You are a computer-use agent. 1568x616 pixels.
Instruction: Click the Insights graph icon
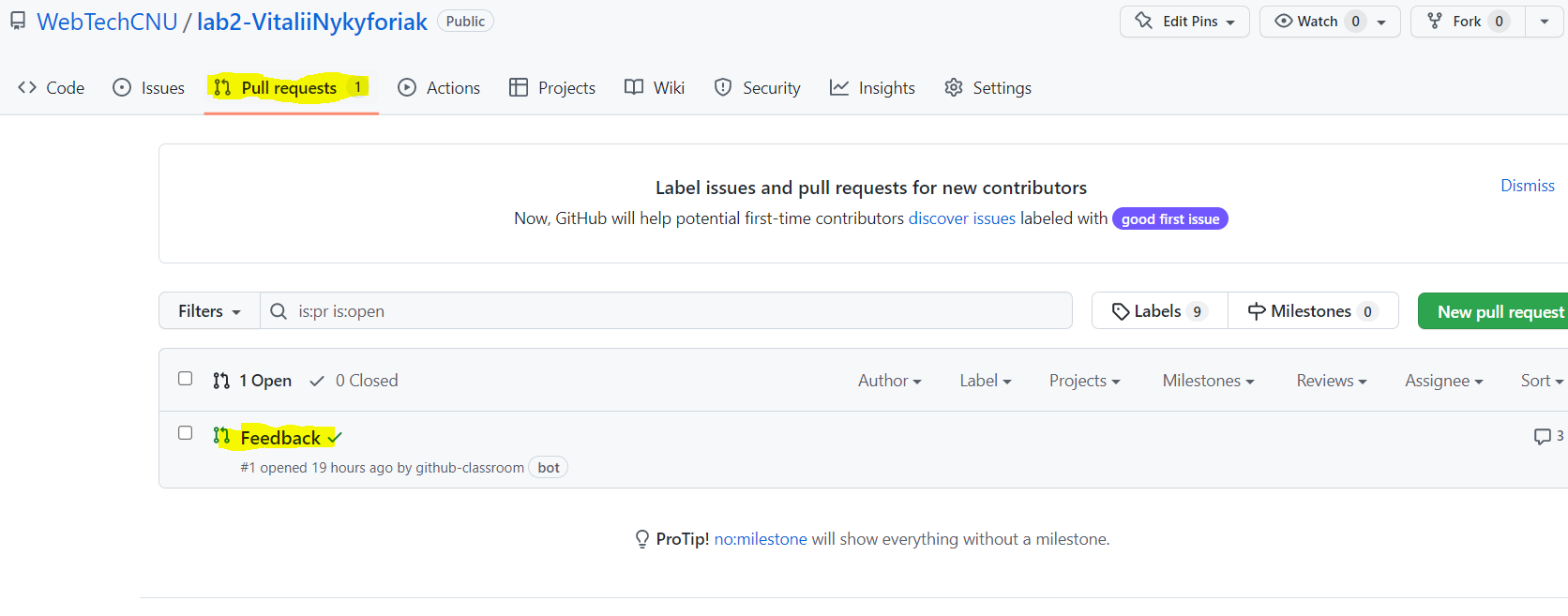[839, 87]
